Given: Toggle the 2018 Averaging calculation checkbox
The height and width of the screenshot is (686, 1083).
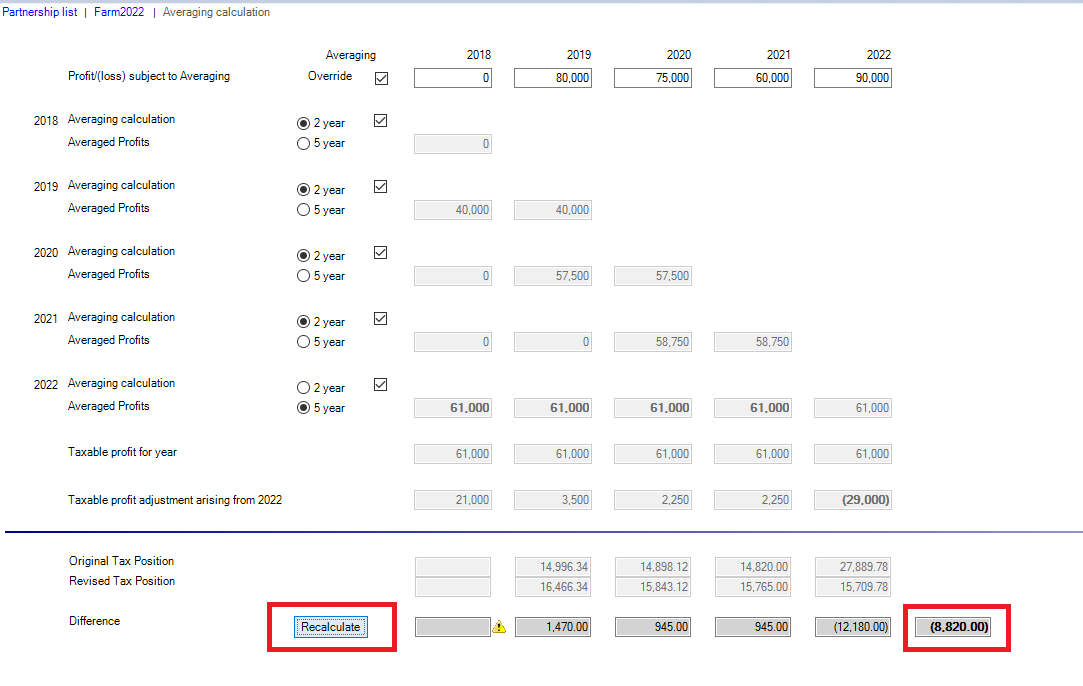Looking at the screenshot, I should click(x=381, y=120).
